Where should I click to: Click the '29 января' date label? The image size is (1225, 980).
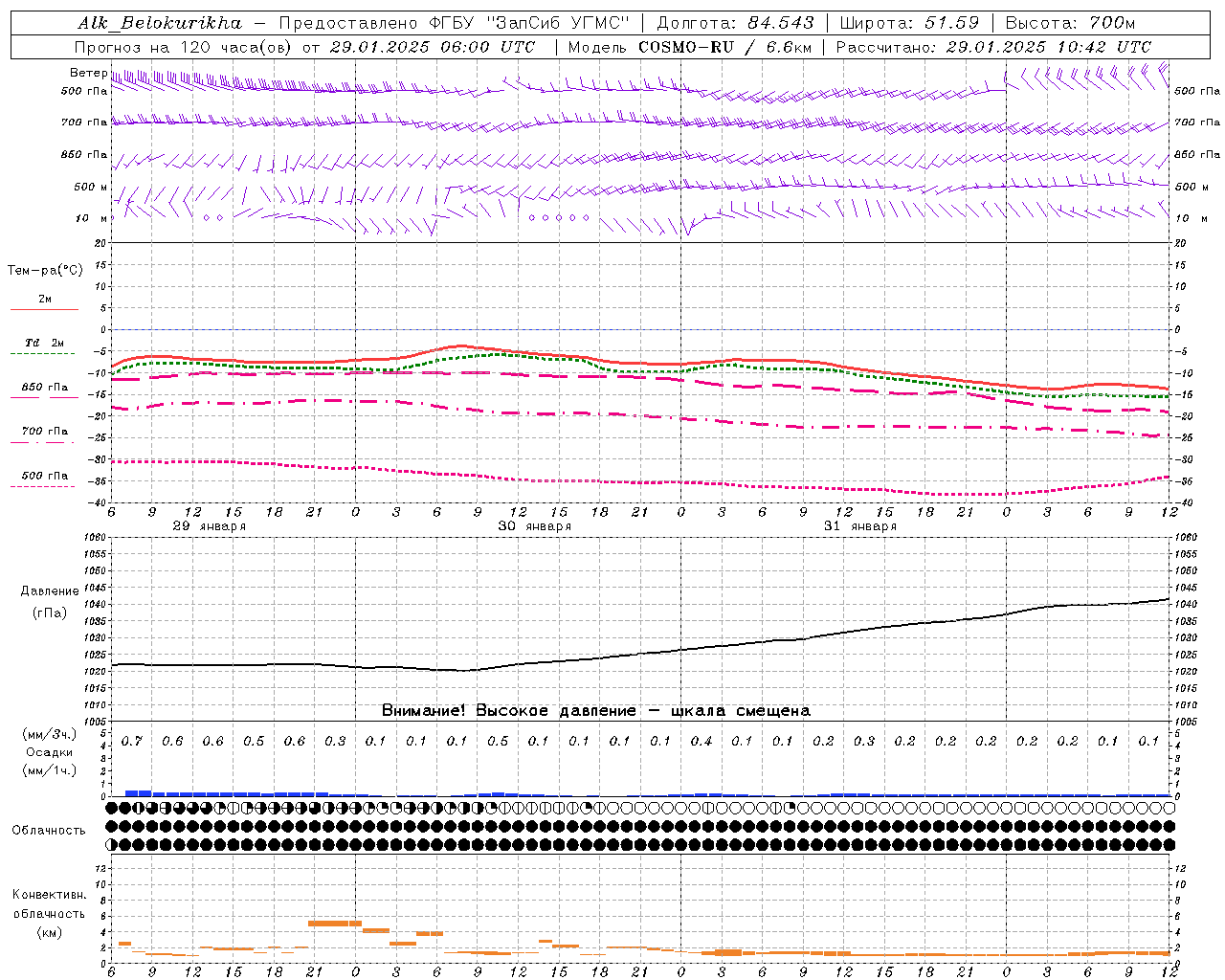209,526
